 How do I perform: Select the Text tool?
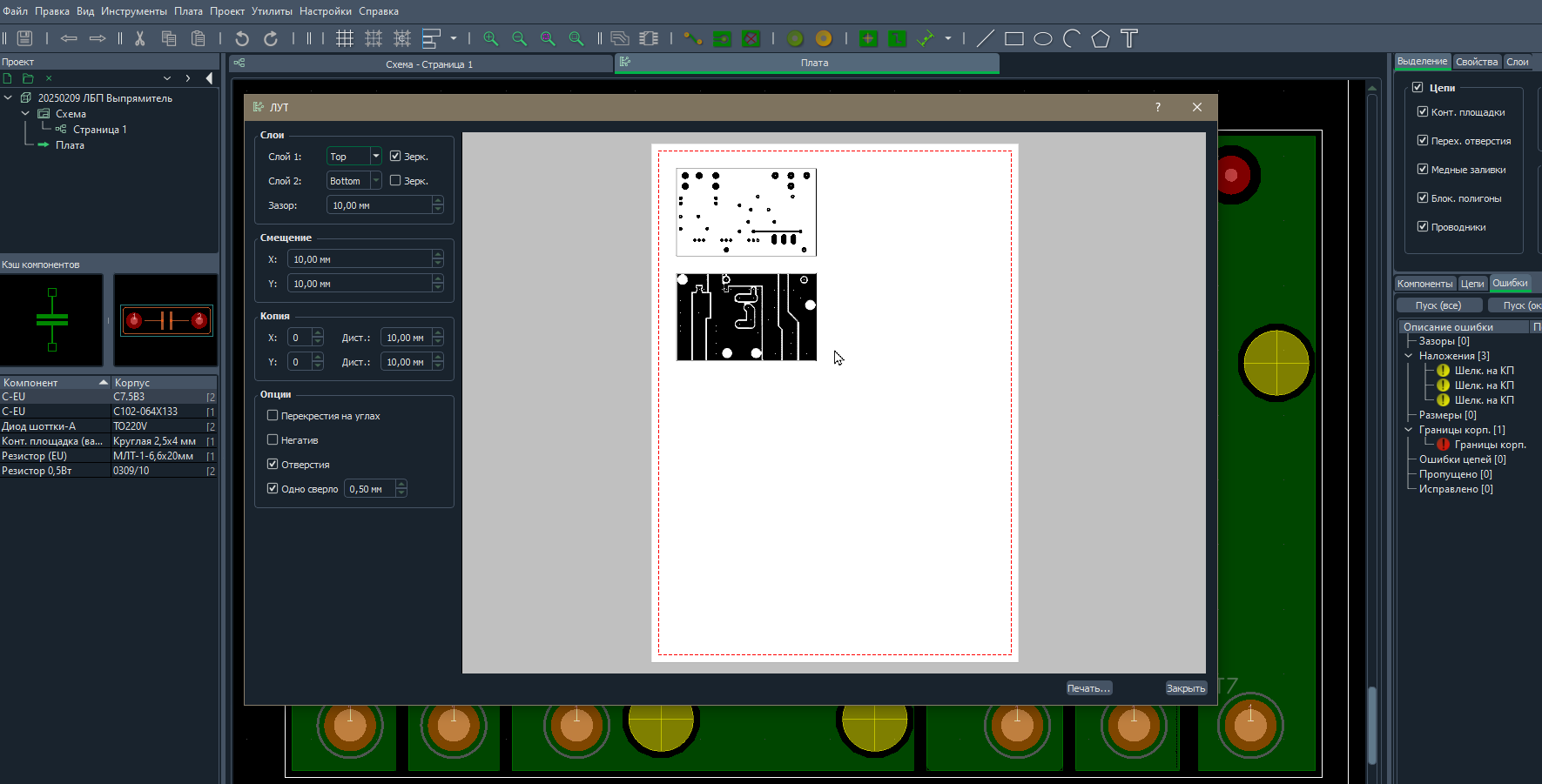[1129, 38]
